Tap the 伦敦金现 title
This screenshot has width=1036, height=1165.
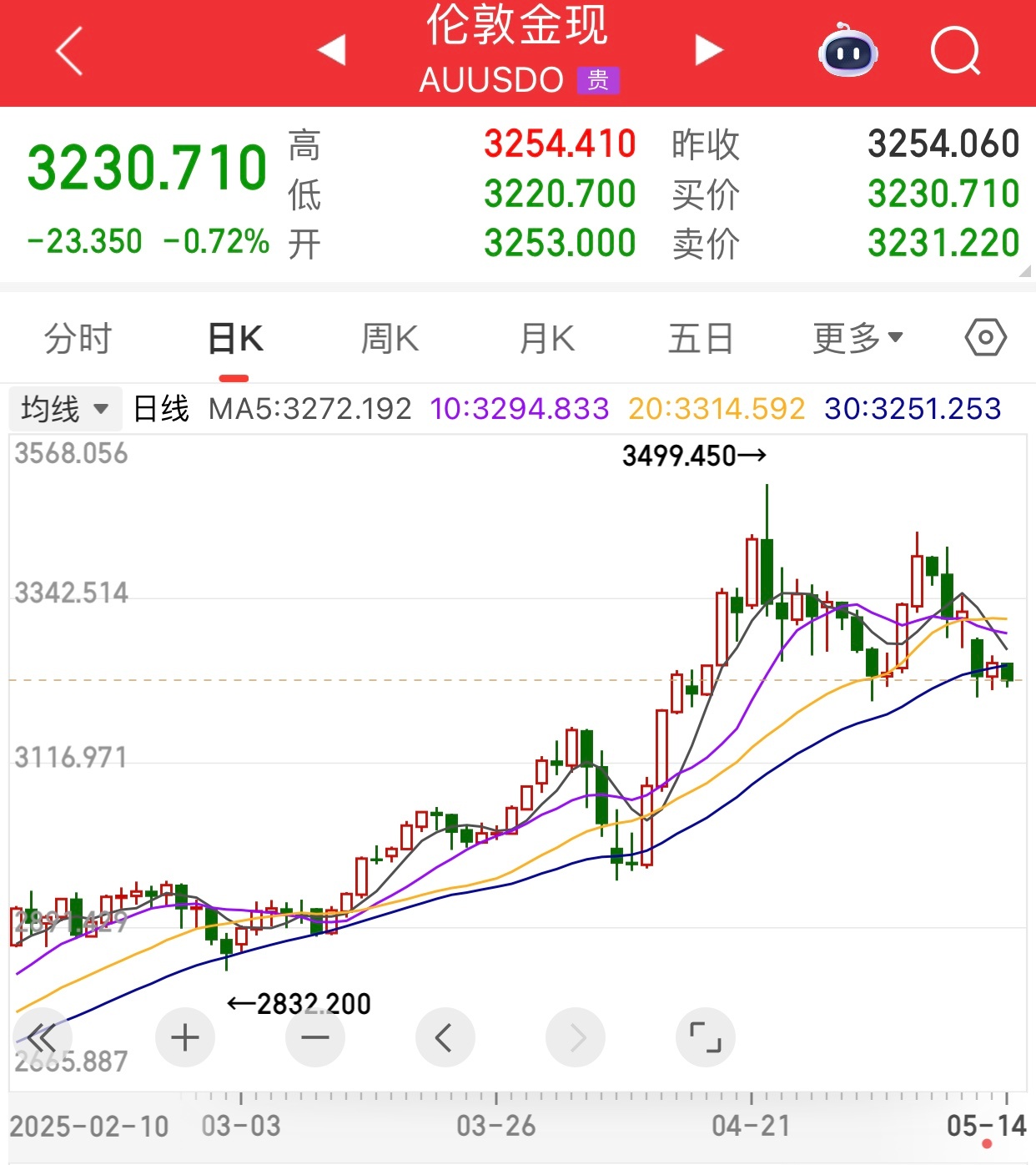pyautogui.click(x=517, y=25)
